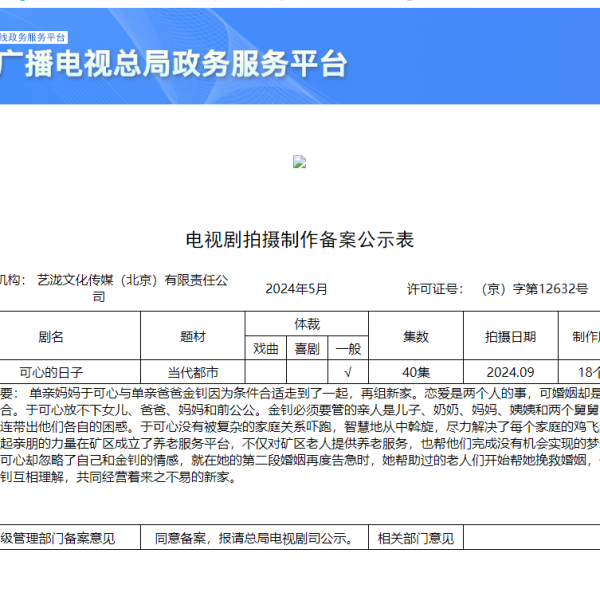Click the empty 戏曲 cell in data row
The image size is (600, 600).
tap(266, 372)
